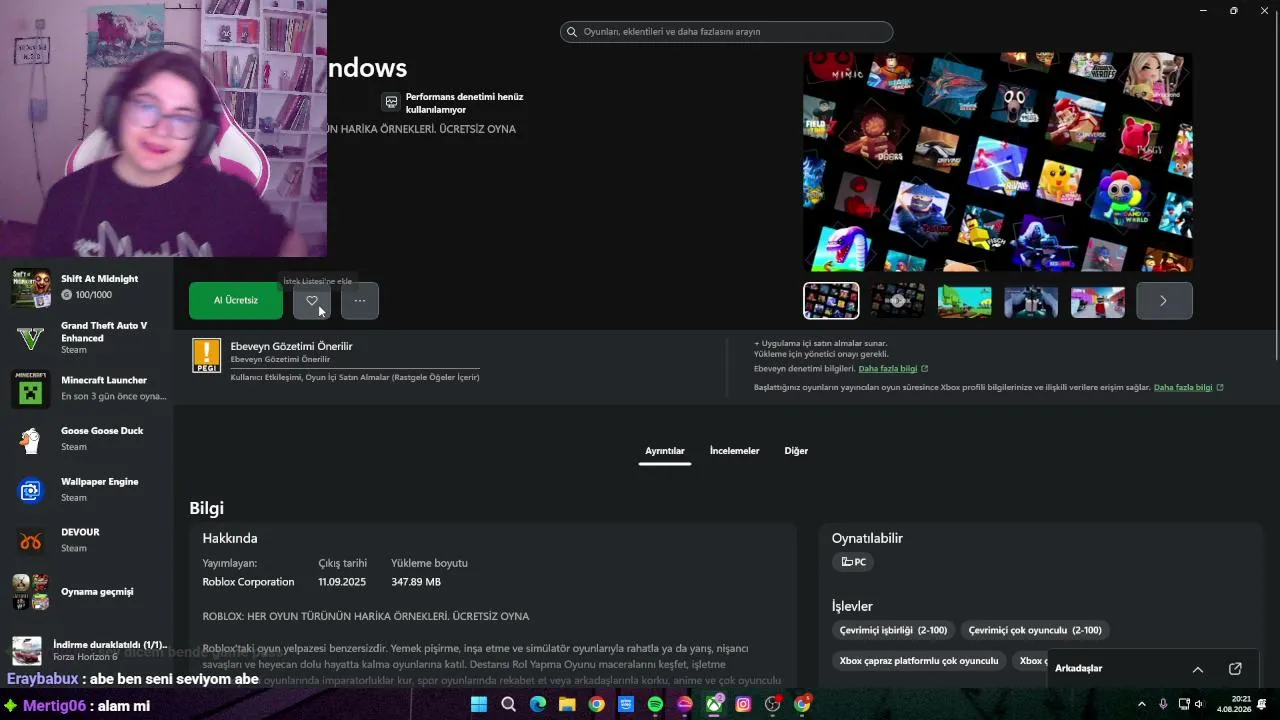Open Ebeveyn denetimi Daha fazla bilgi link
Screen dimensions: 1280x720
point(893,369)
